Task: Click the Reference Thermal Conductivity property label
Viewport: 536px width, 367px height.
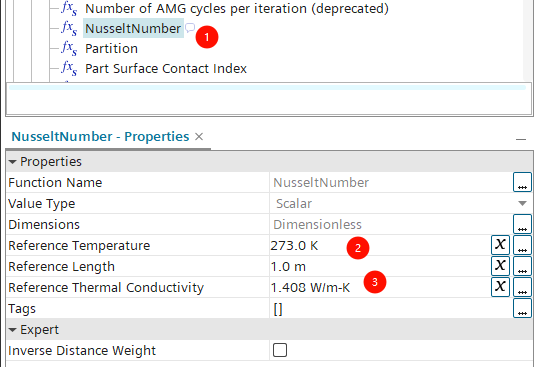Action: tap(106, 288)
